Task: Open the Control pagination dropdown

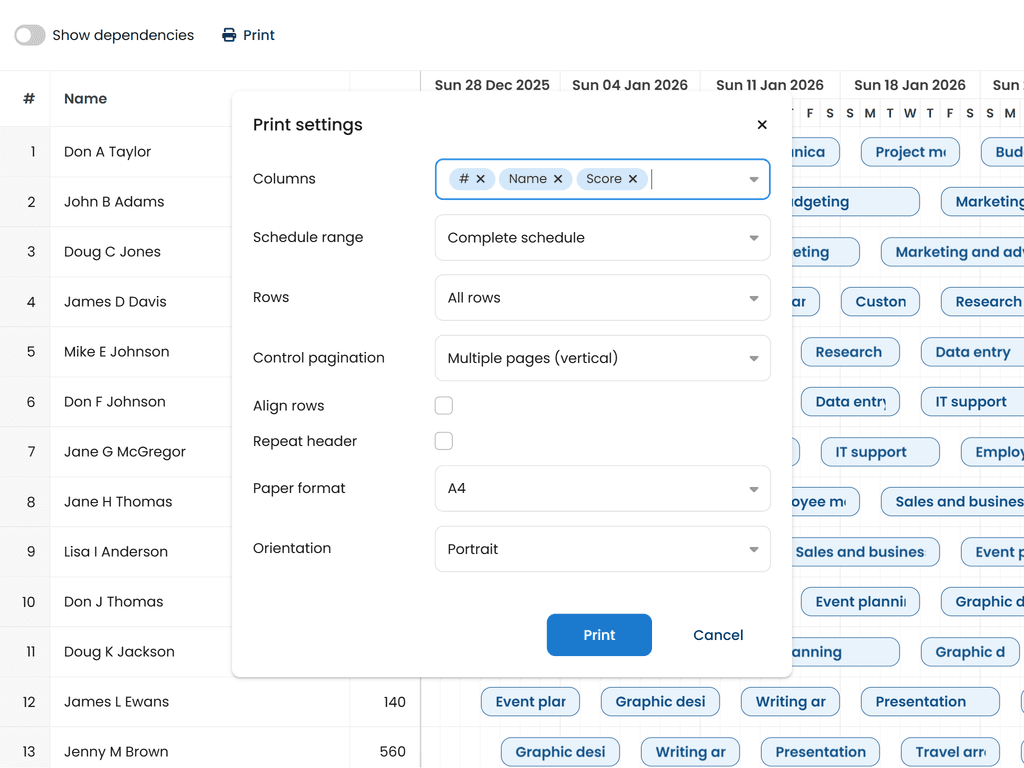Action: pyautogui.click(x=602, y=358)
